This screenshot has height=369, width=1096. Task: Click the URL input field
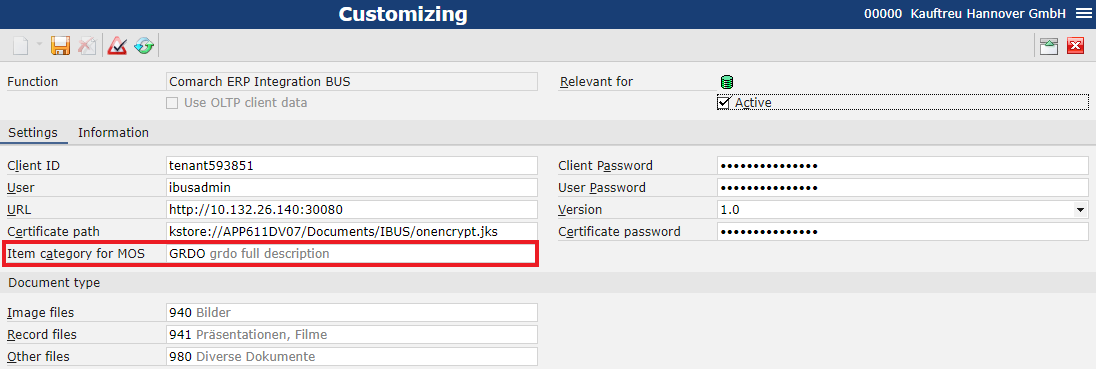[352, 209]
